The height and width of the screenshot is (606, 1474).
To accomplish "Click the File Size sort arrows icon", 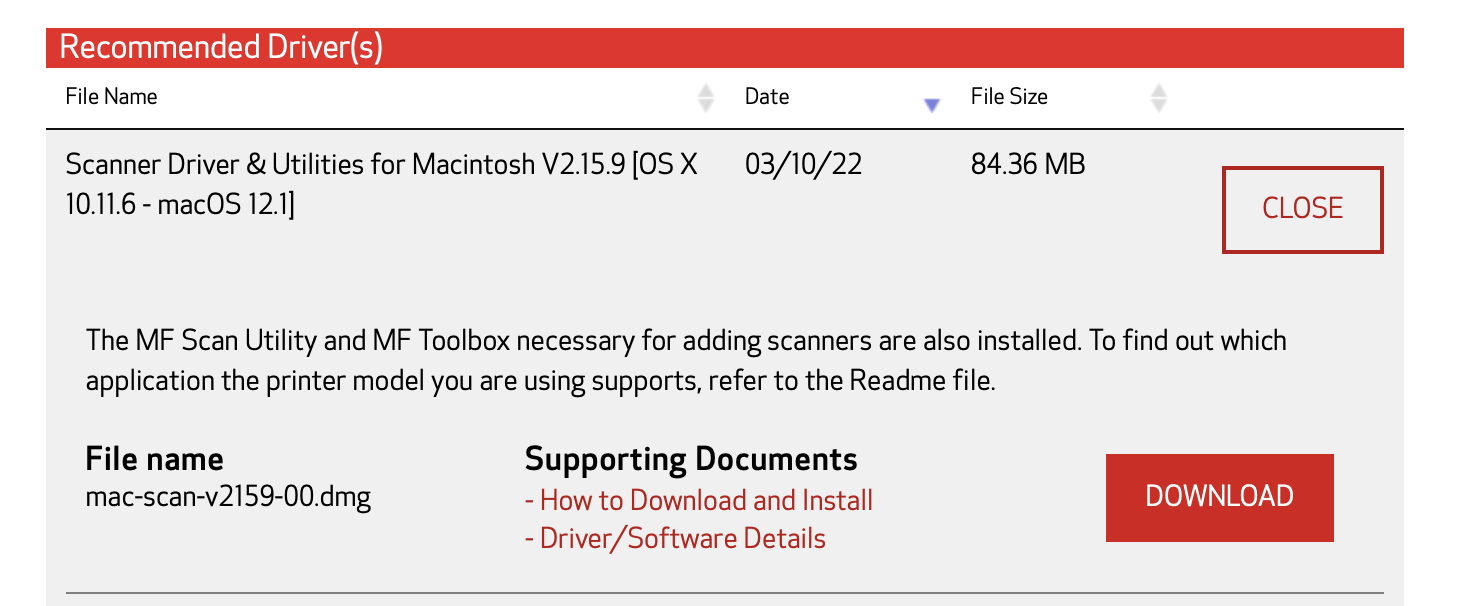I will (1158, 97).
